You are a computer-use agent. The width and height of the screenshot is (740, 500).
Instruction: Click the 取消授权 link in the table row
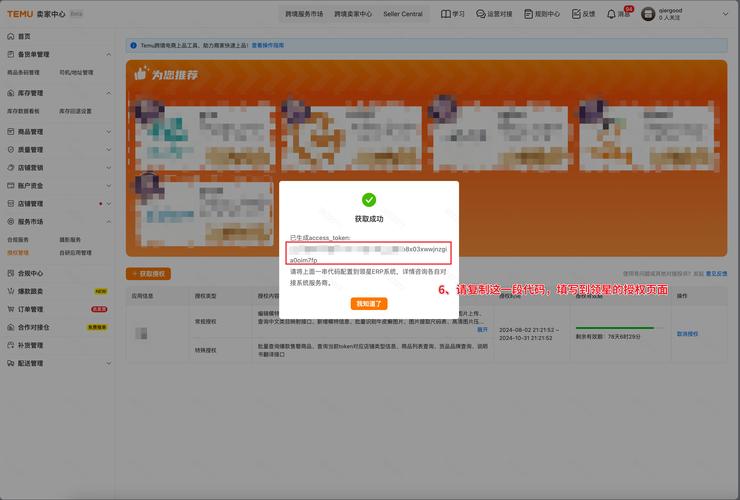[x=687, y=334]
